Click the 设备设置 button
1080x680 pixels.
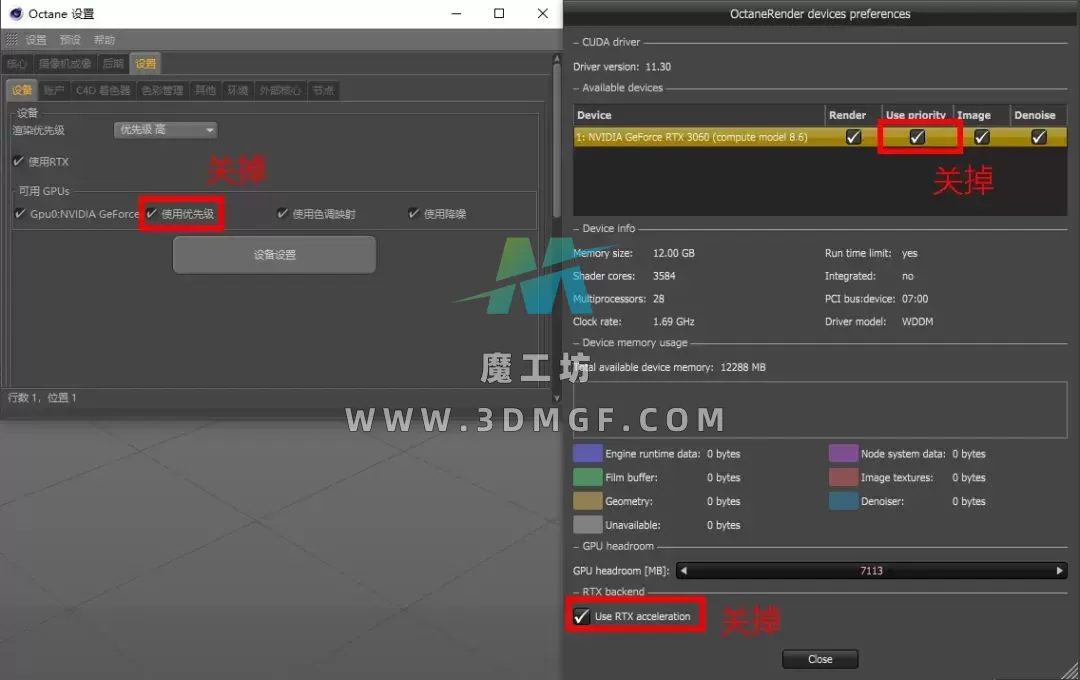click(x=274, y=255)
